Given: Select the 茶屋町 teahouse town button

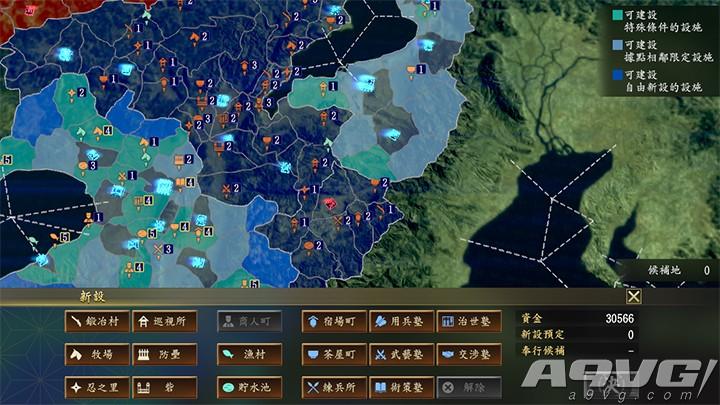Looking at the screenshot, I should pyautogui.click(x=334, y=354).
